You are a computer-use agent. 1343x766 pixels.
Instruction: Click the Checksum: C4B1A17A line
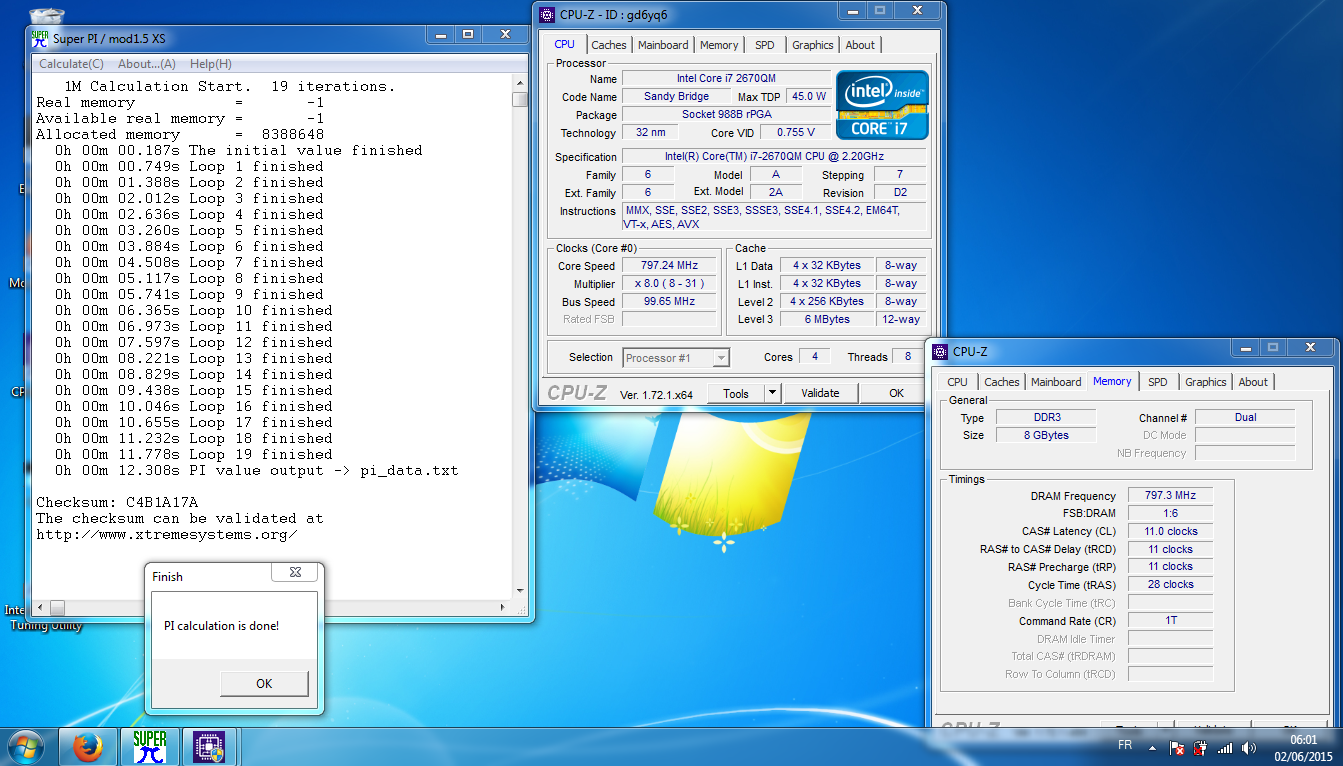tap(117, 502)
